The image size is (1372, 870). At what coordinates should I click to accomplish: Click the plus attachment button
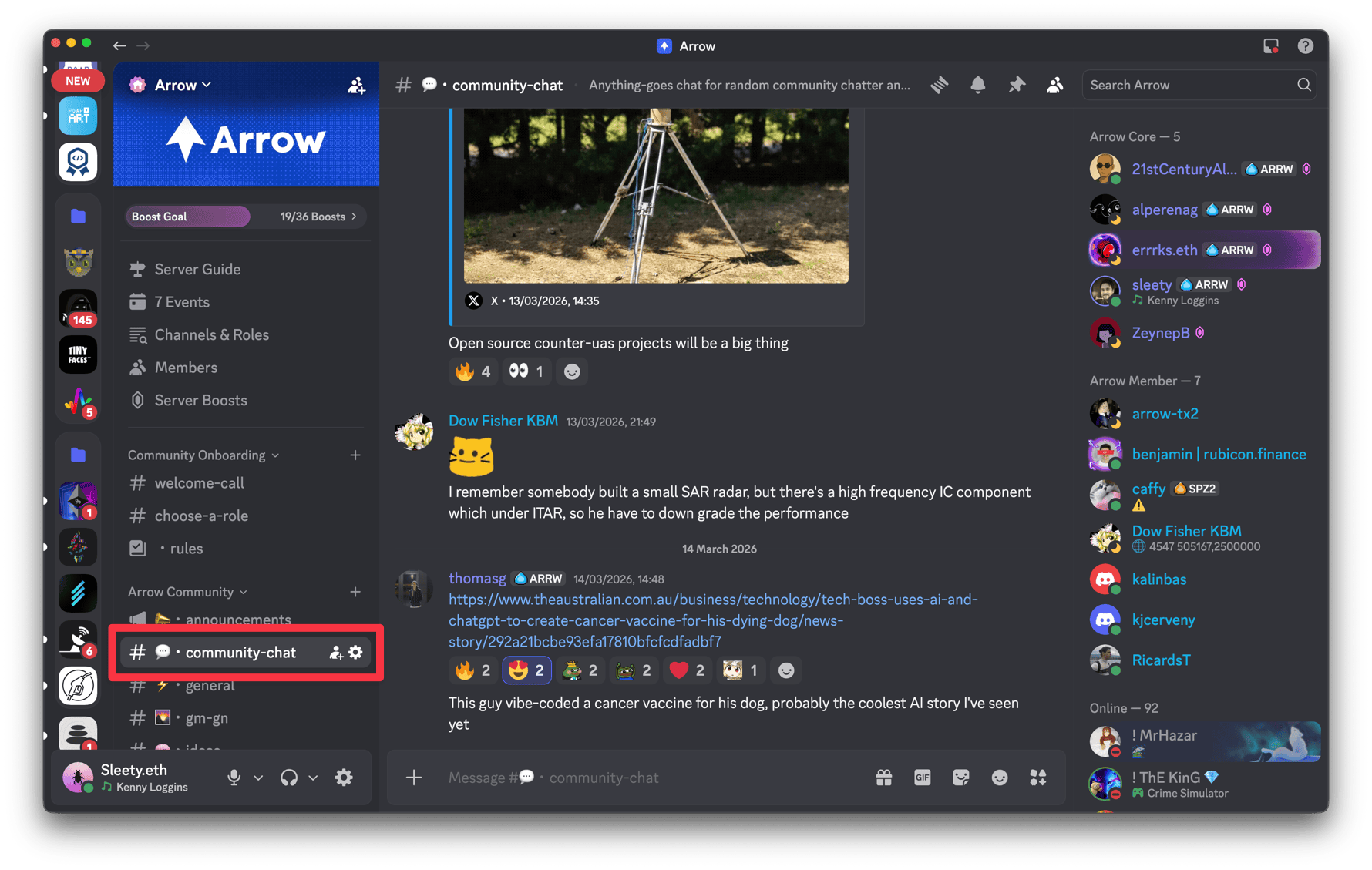pos(414,778)
